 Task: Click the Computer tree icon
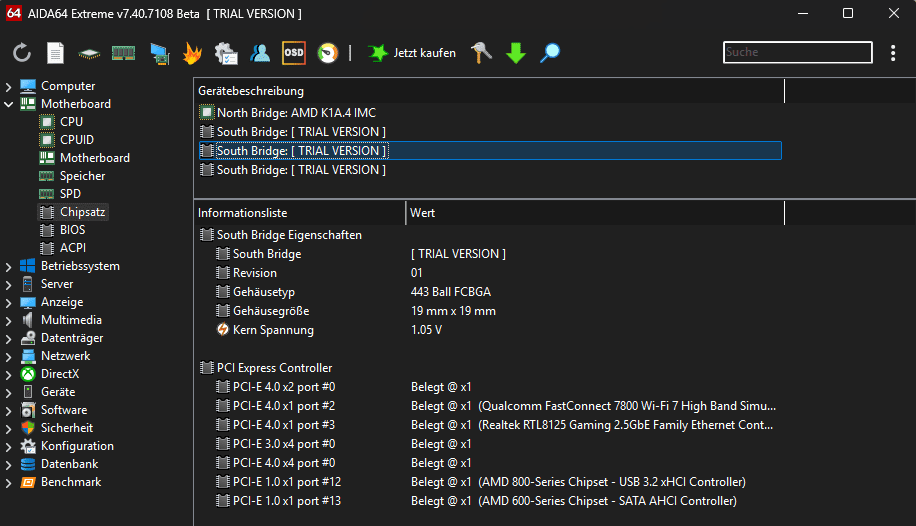[x=28, y=86]
